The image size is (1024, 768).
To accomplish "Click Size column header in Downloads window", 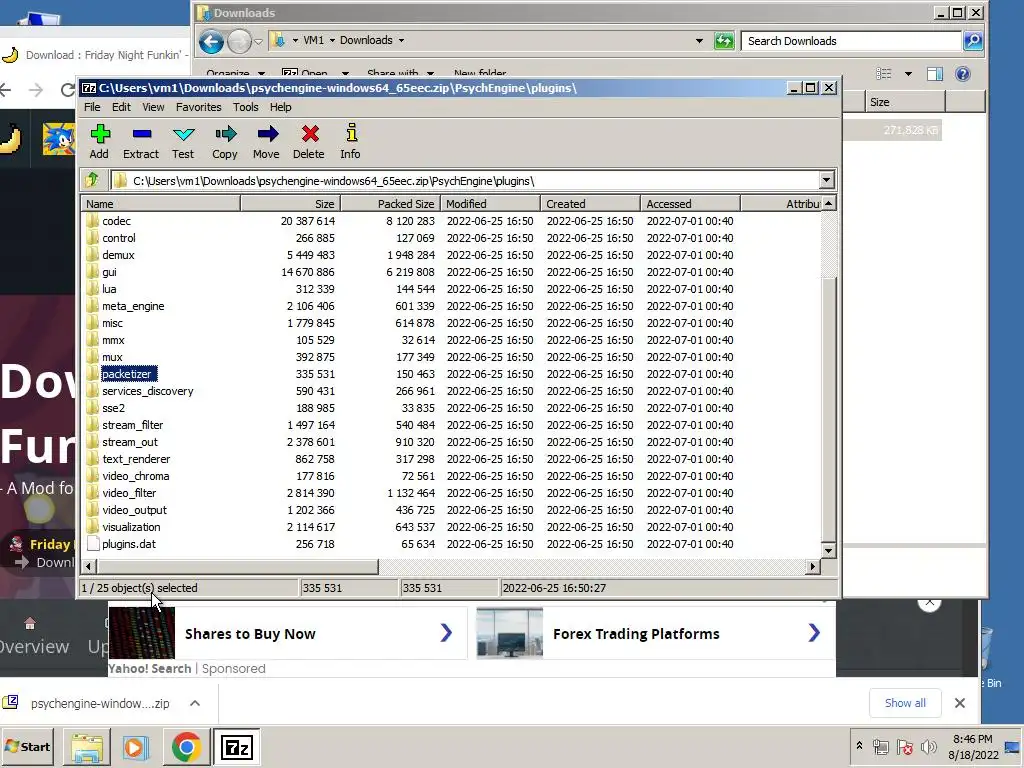I will click(905, 102).
